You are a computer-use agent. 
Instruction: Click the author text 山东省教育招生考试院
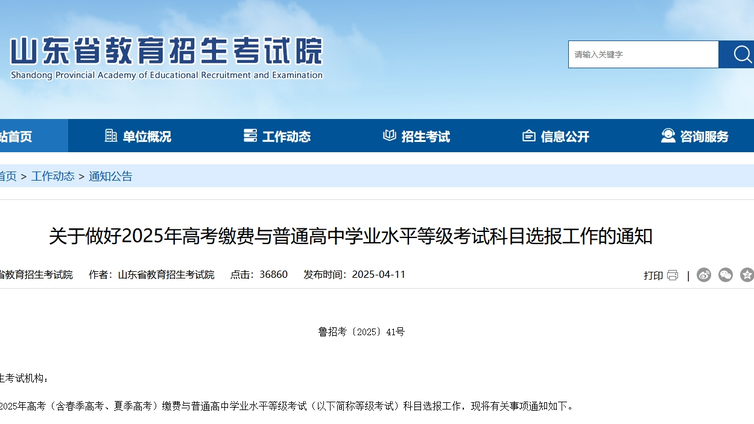coord(166,274)
